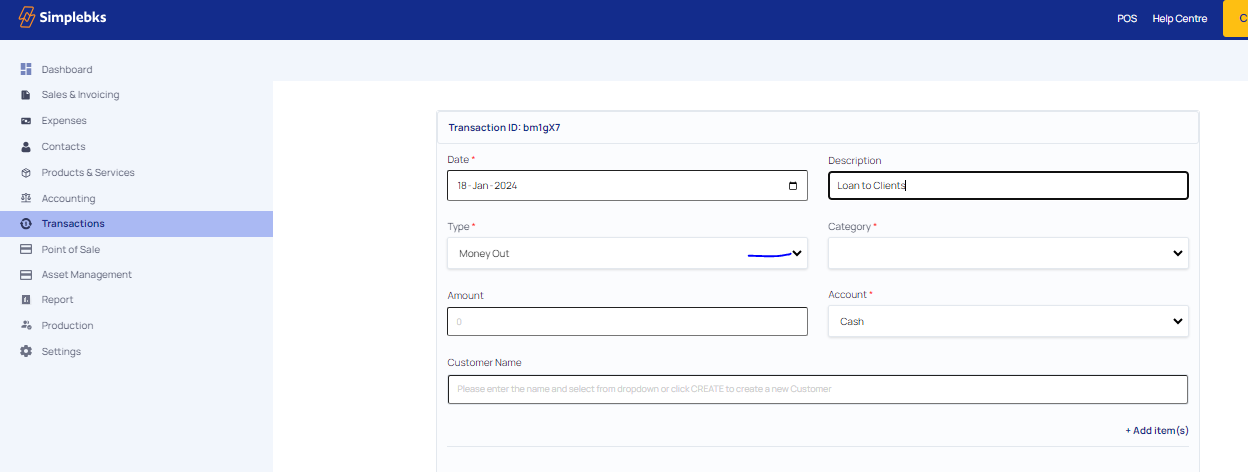The width and height of the screenshot is (1248, 472).
Task: Click the Products & Services box icon
Action: click(26, 172)
